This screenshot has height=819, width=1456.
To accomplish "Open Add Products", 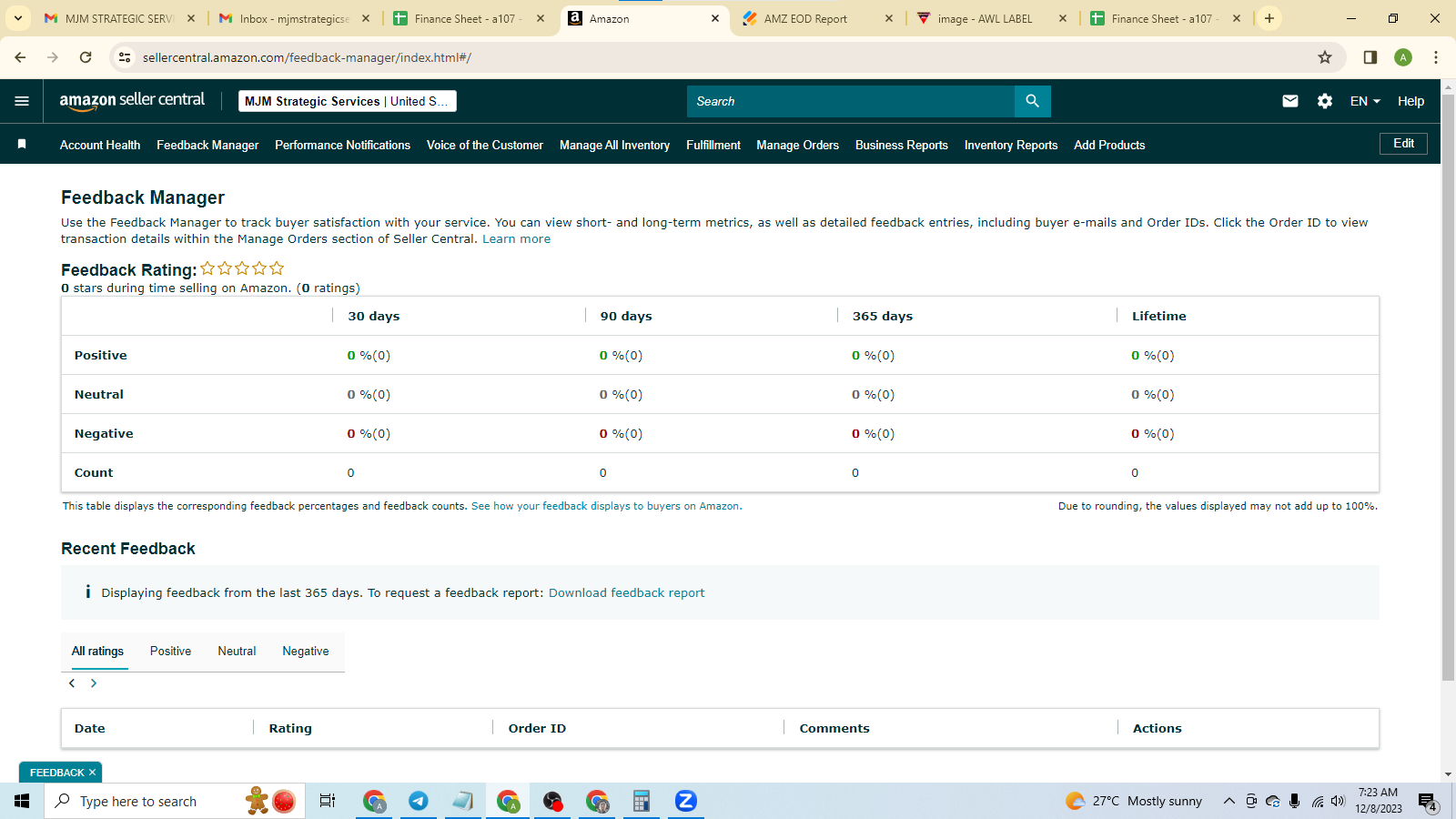I will [x=1109, y=145].
